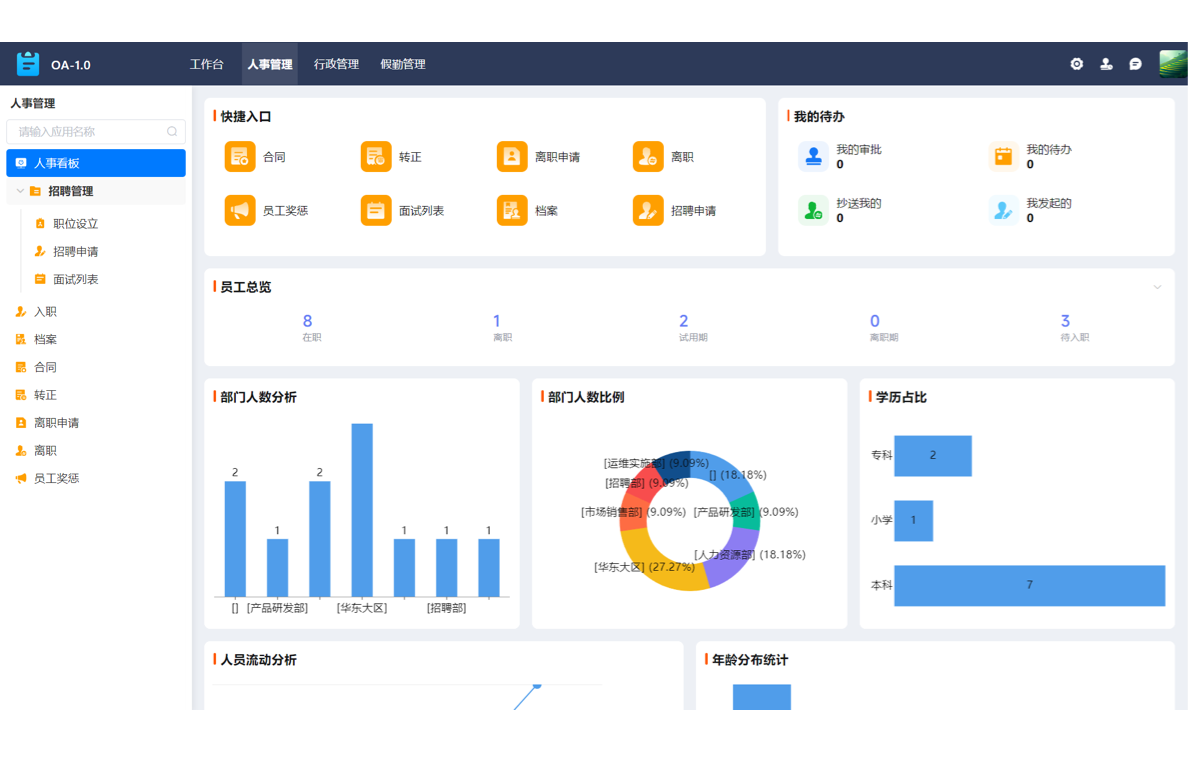Collapse the 招聘管理 tree group

20,191
